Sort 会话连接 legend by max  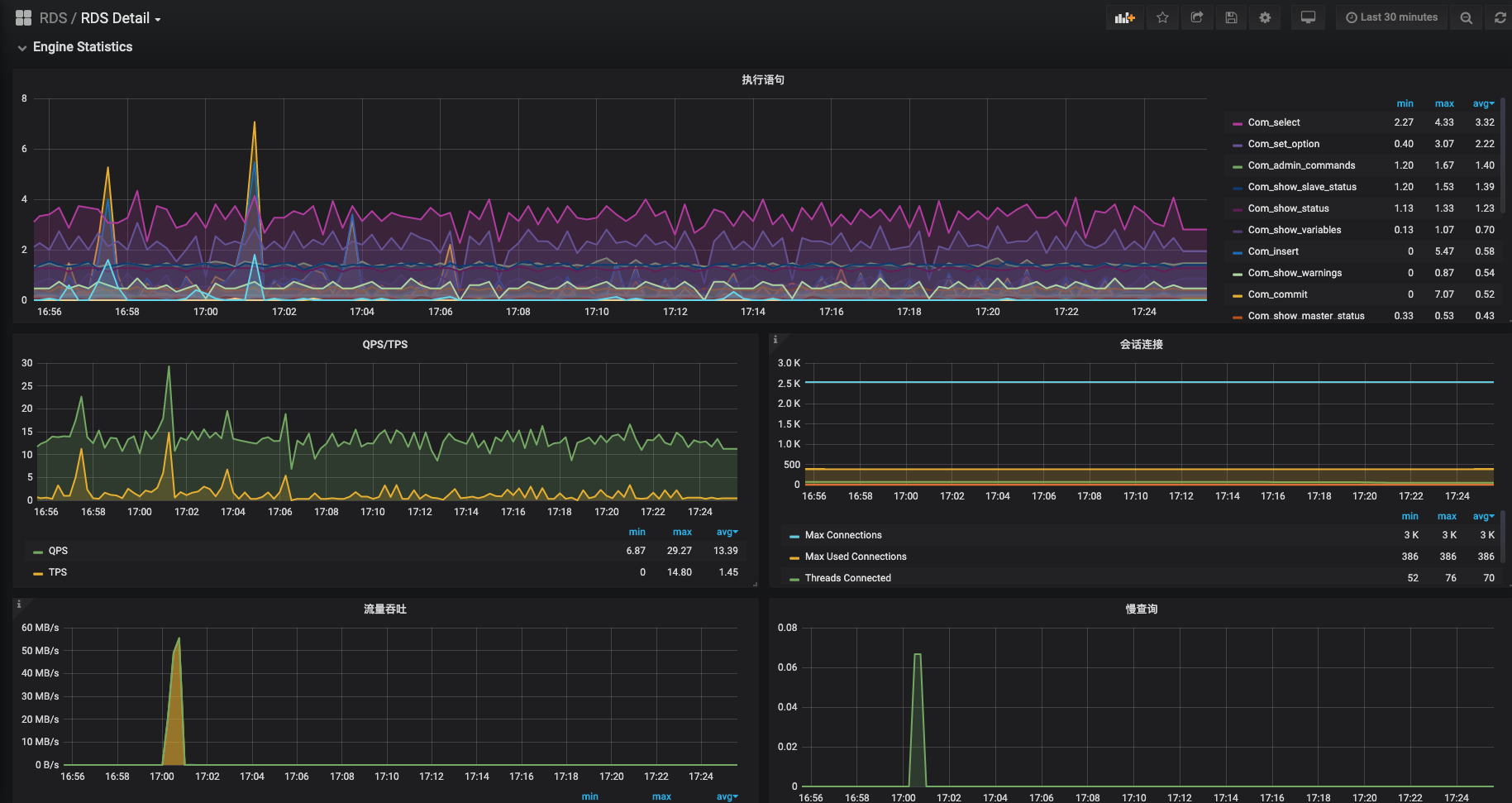[x=1447, y=516]
